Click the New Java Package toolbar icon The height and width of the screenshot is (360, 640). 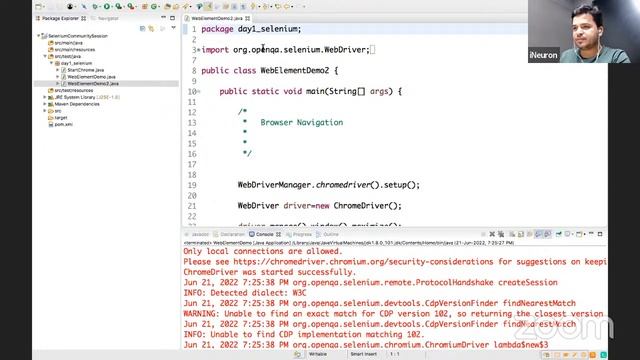click(x=144, y=7)
